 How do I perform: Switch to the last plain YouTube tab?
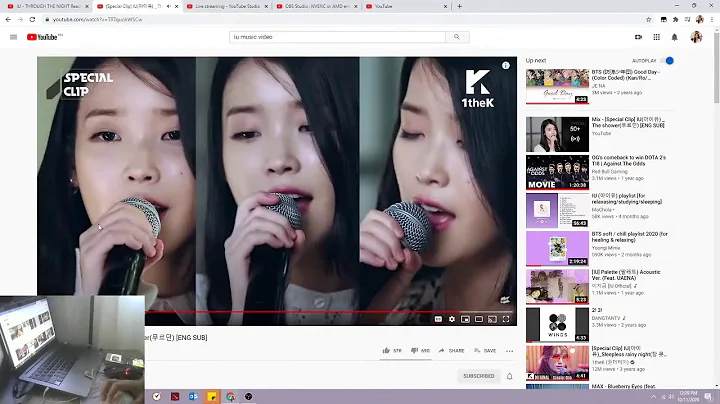[406, 6]
